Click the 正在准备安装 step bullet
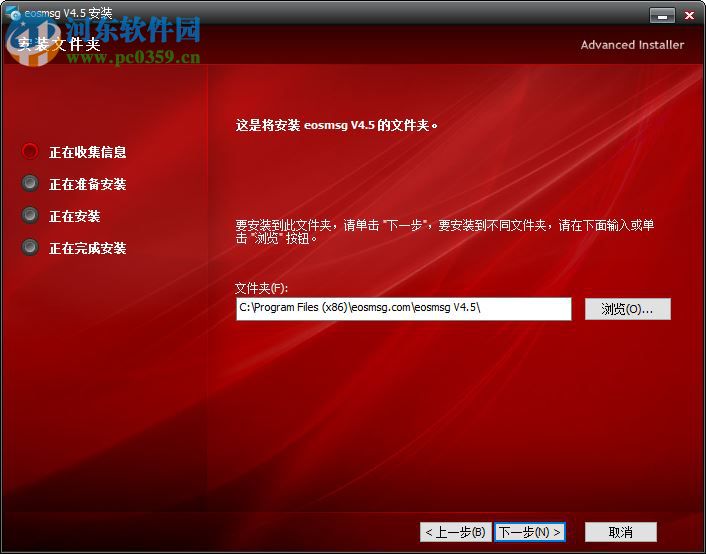The width and height of the screenshot is (706, 554). tap(30, 183)
